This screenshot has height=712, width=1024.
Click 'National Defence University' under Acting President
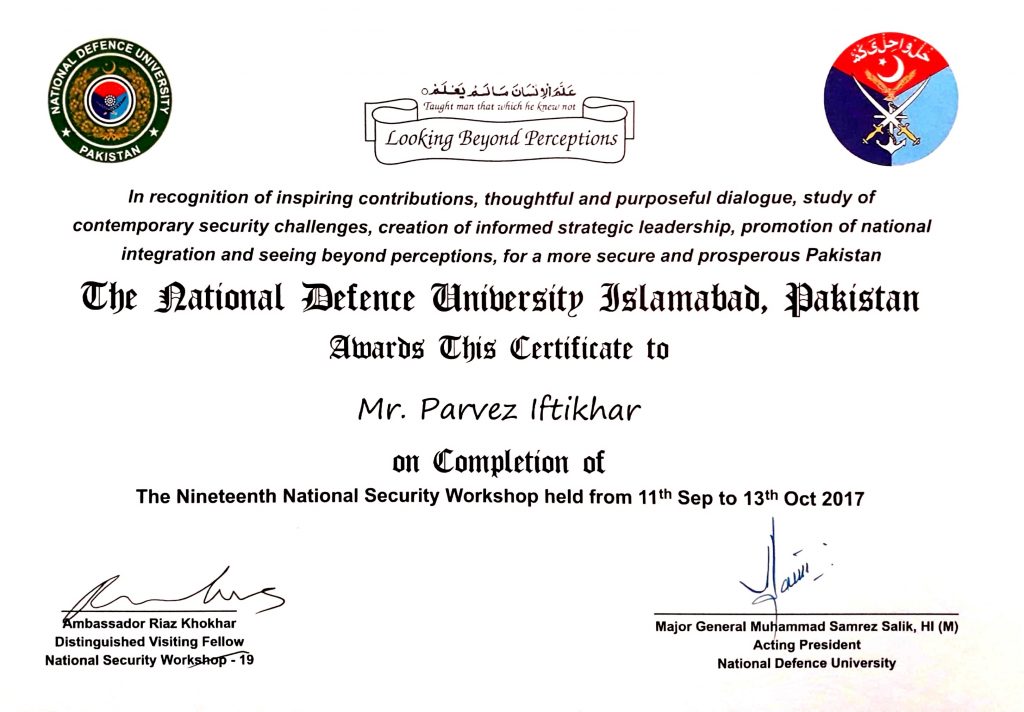pos(807,663)
